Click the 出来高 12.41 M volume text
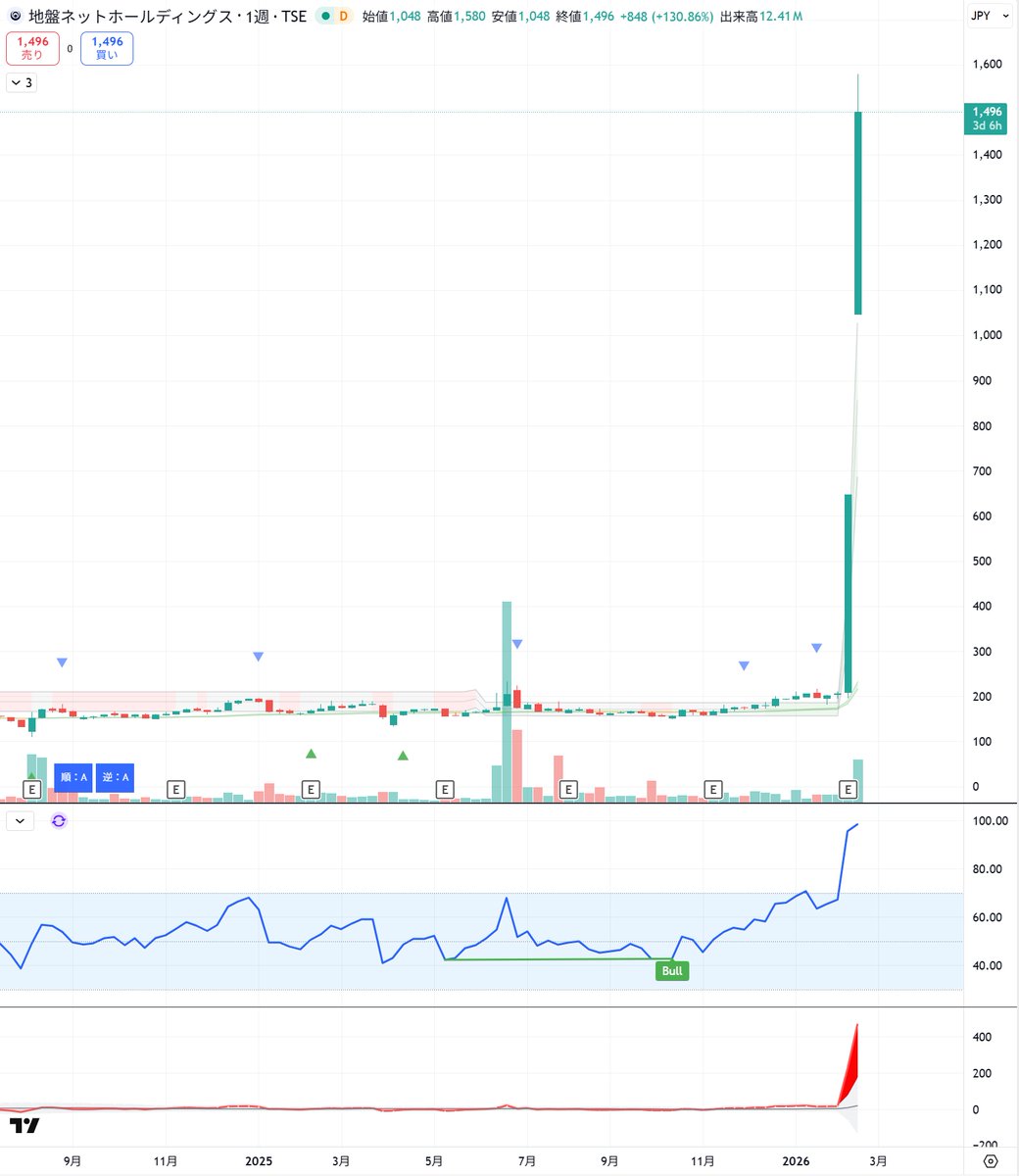Image resolution: width=1019 pixels, height=1176 pixels. (x=762, y=17)
